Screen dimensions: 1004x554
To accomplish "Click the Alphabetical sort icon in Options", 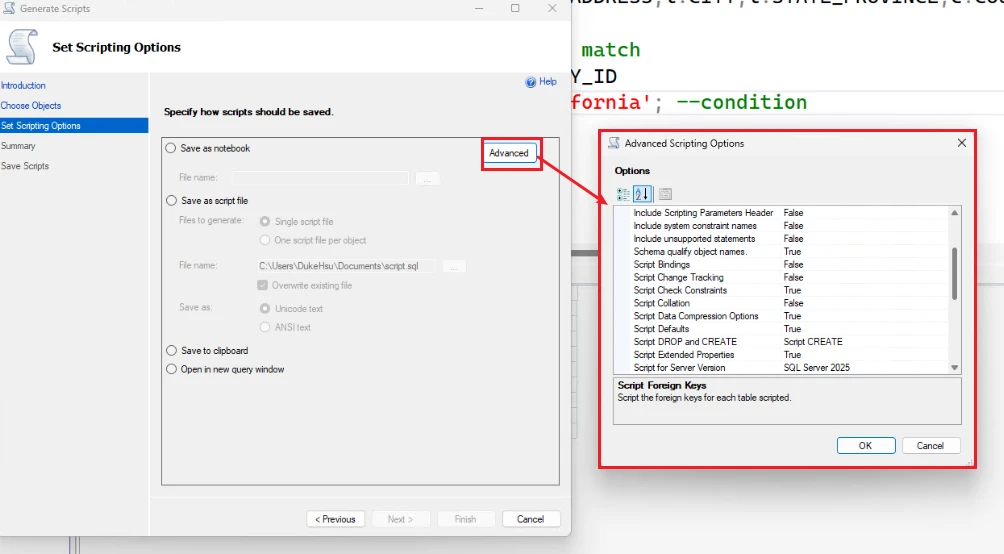I will [643, 194].
